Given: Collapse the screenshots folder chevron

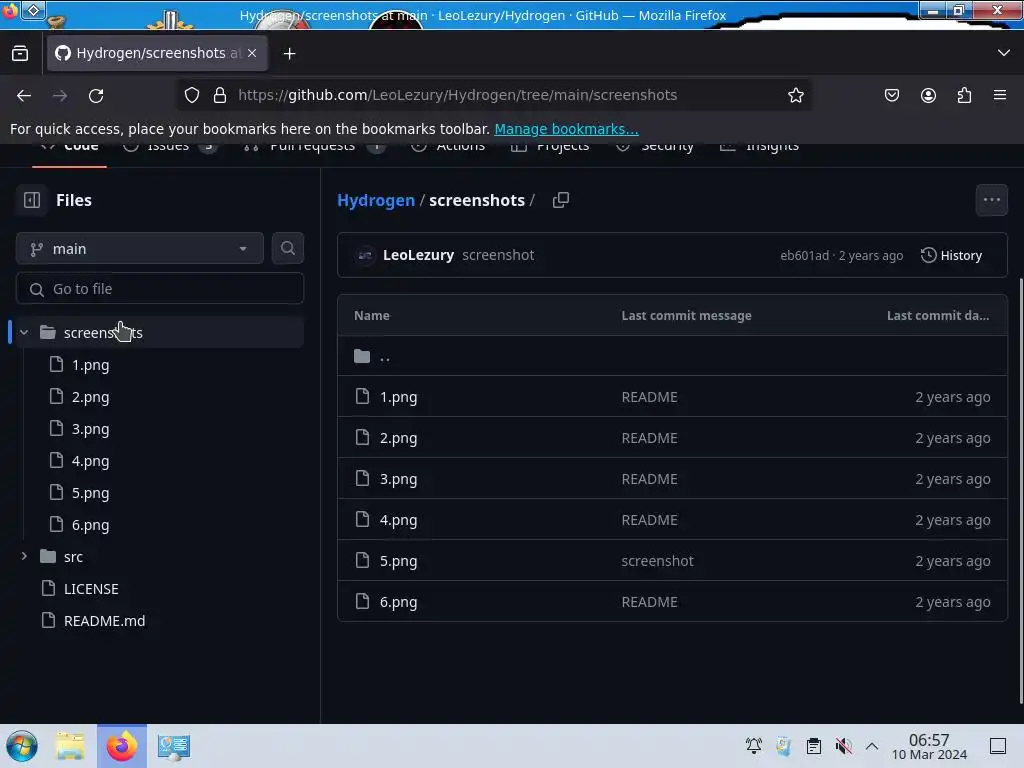Looking at the screenshot, I should (24, 332).
